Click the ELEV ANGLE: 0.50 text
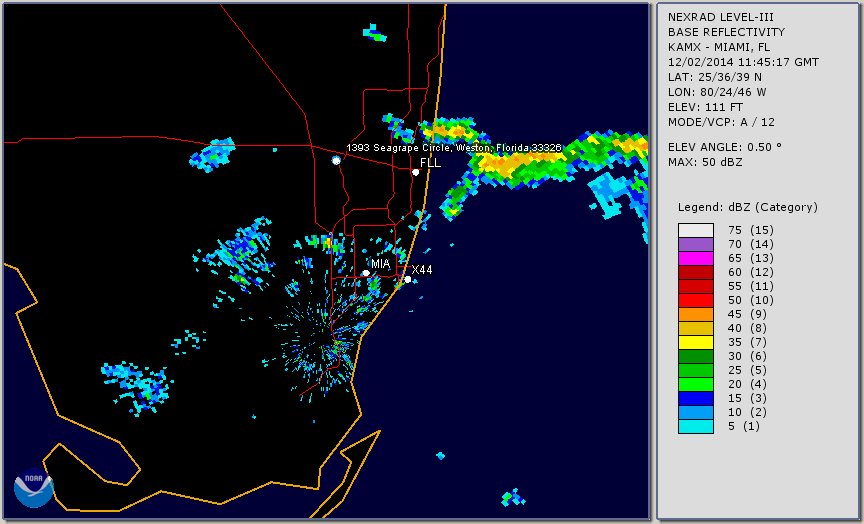Screen dimensions: 864x524 point(725,147)
